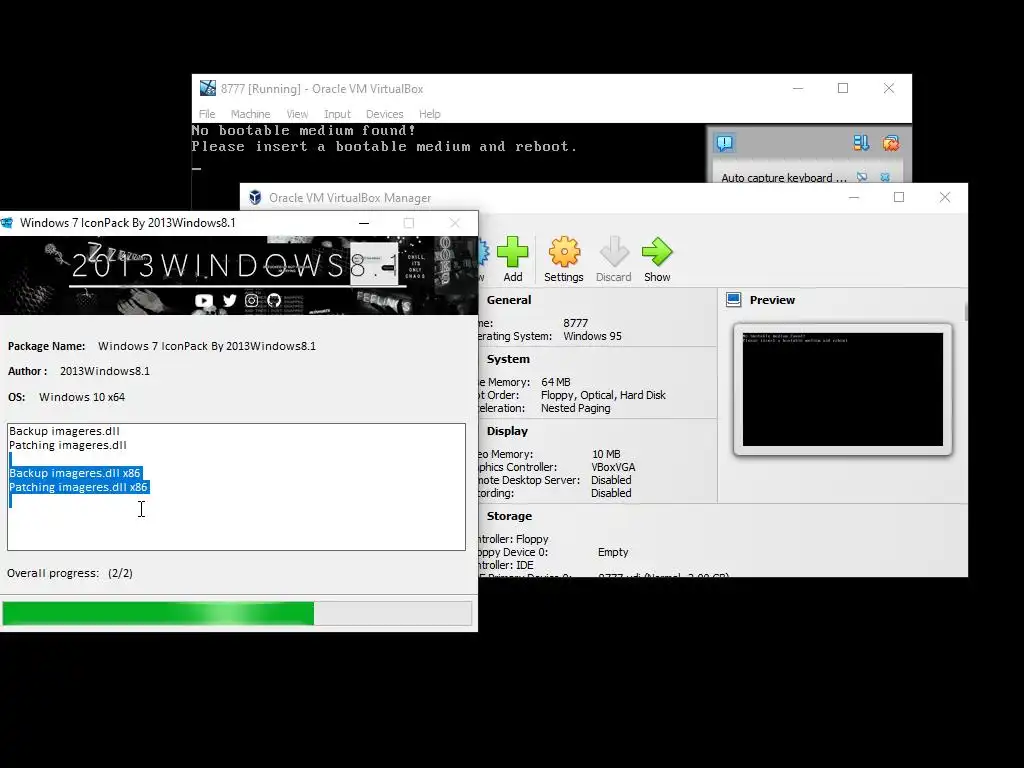This screenshot has width=1024, height=768.
Task: Open Help menu in VM window
Action: pyautogui.click(x=429, y=114)
